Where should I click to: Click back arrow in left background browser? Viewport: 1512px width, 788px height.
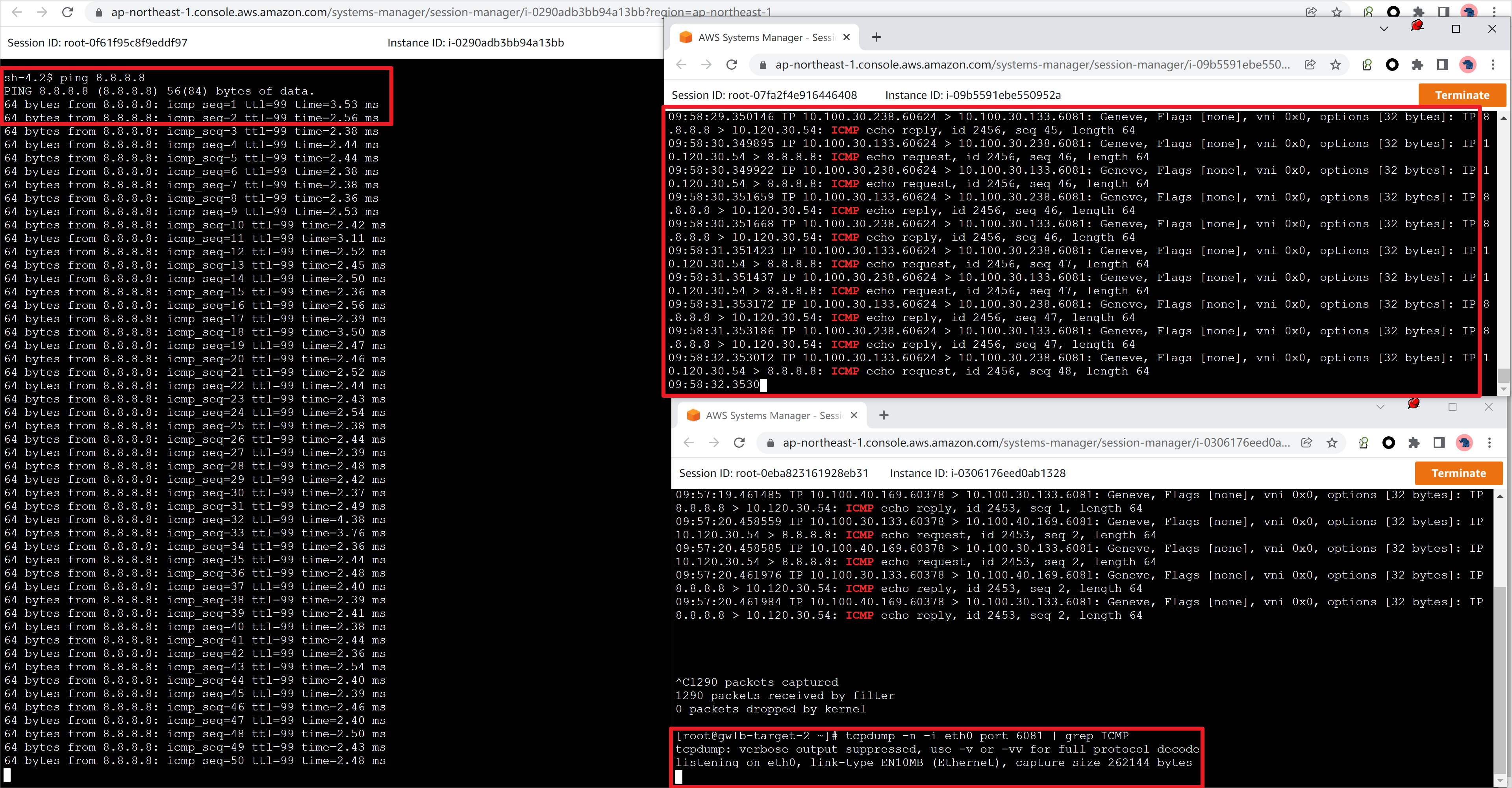(x=17, y=12)
